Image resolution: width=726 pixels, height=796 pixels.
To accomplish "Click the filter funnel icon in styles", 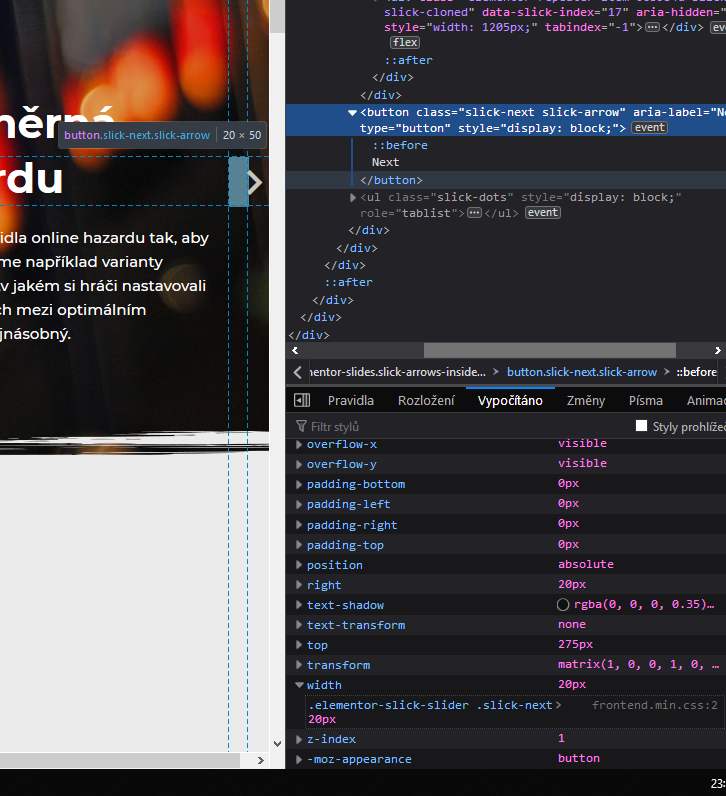I will [x=301, y=426].
